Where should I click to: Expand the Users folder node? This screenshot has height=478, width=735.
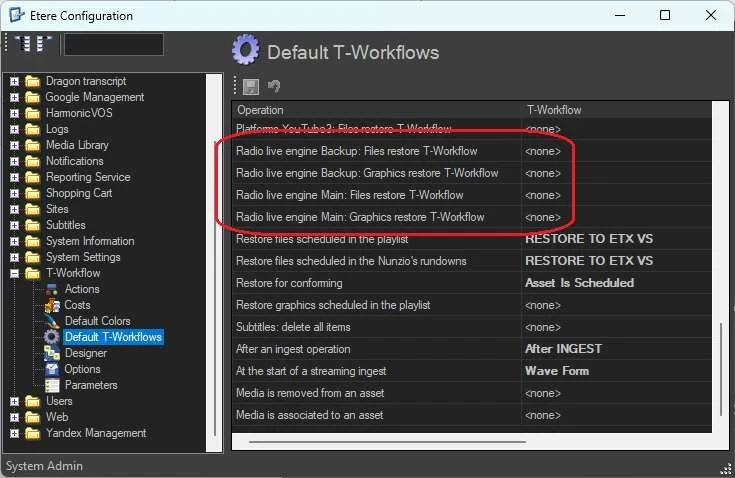tap(15, 401)
